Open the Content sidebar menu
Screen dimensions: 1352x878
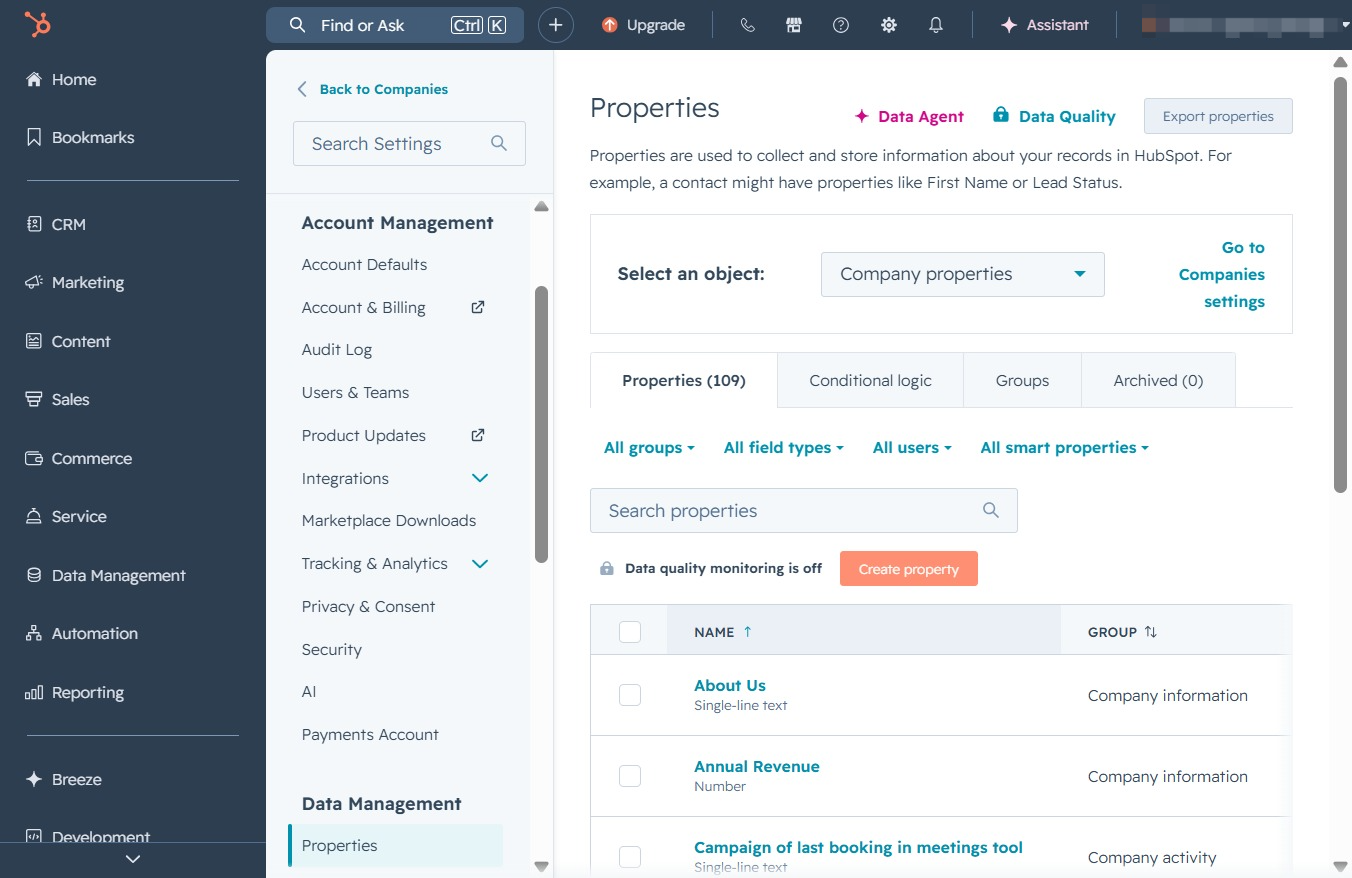(x=68, y=341)
